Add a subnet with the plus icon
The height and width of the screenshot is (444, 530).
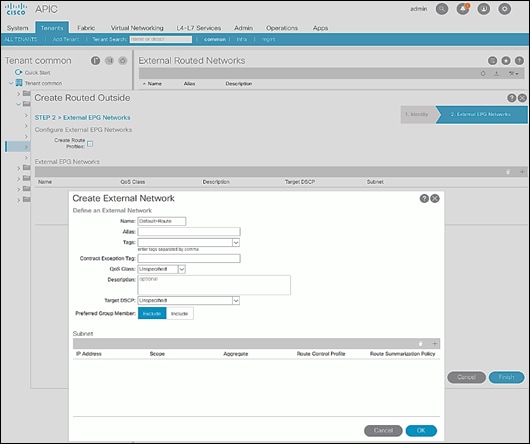435,344
